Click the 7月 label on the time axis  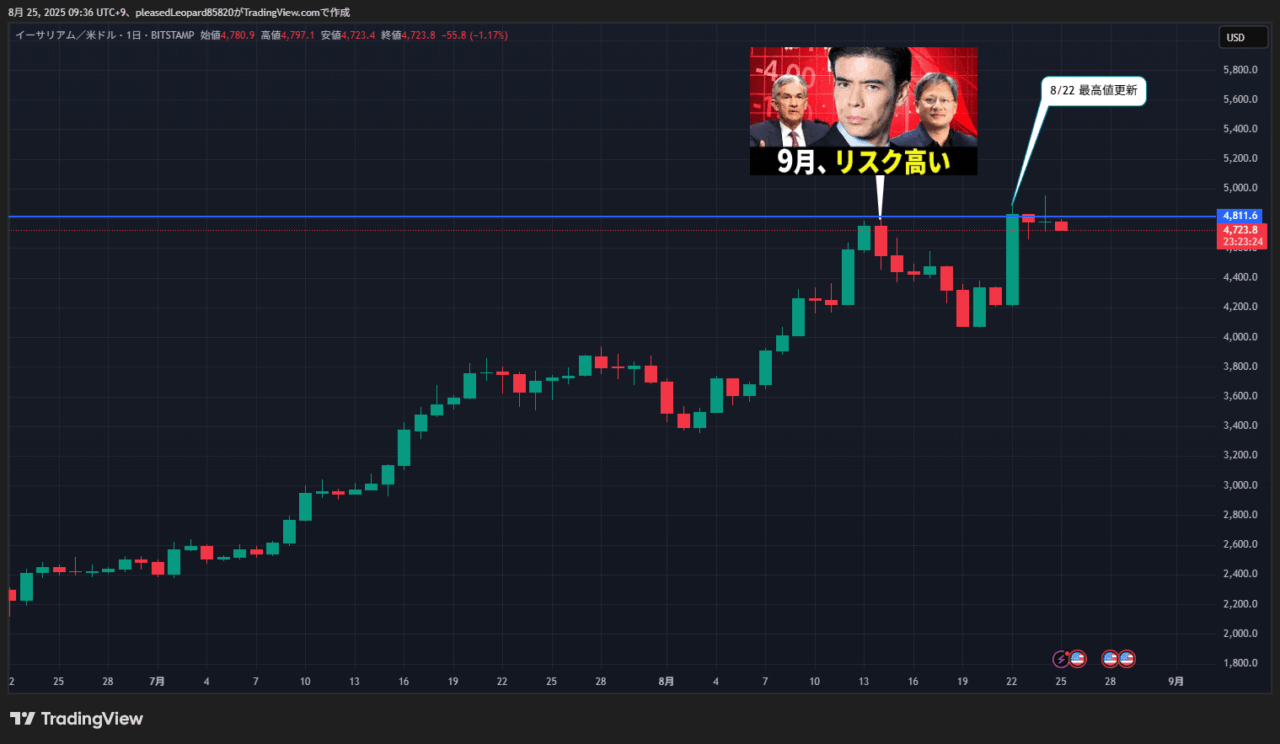tap(157, 681)
